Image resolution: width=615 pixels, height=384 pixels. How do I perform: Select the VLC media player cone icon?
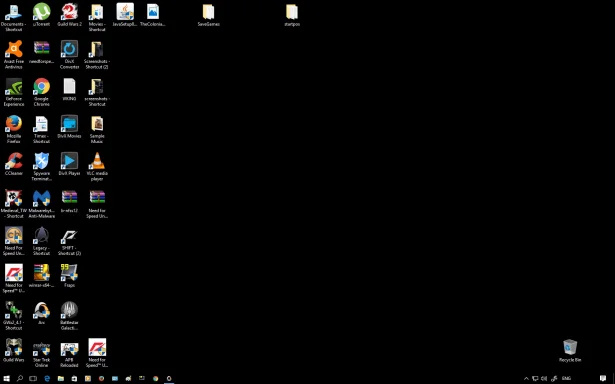(97, 166)
